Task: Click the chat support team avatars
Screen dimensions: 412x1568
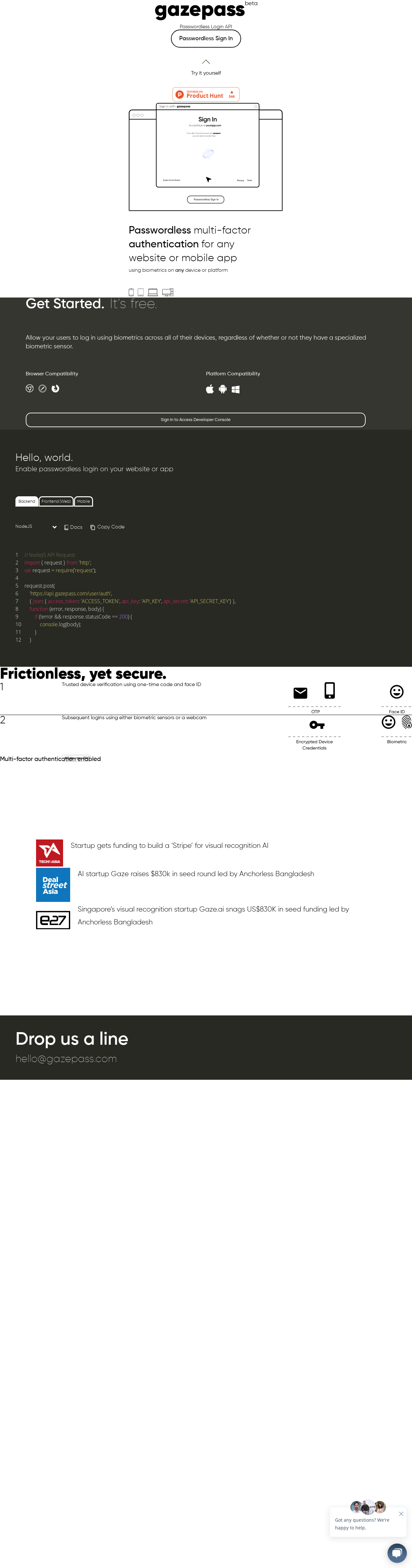Action: (x=368, y=1507)
